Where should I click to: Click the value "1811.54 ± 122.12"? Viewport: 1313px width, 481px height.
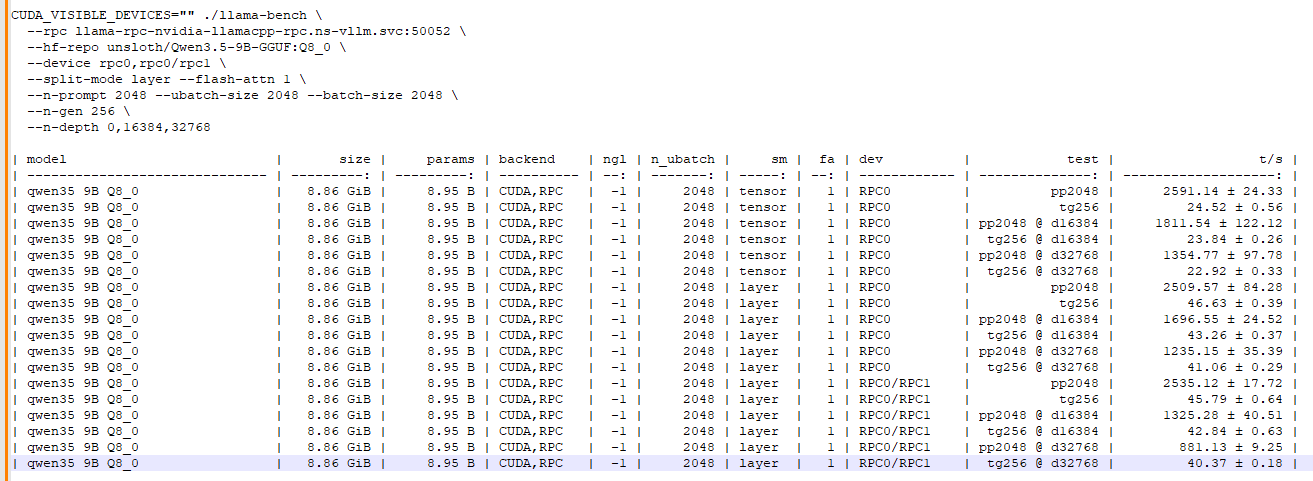1219,223
